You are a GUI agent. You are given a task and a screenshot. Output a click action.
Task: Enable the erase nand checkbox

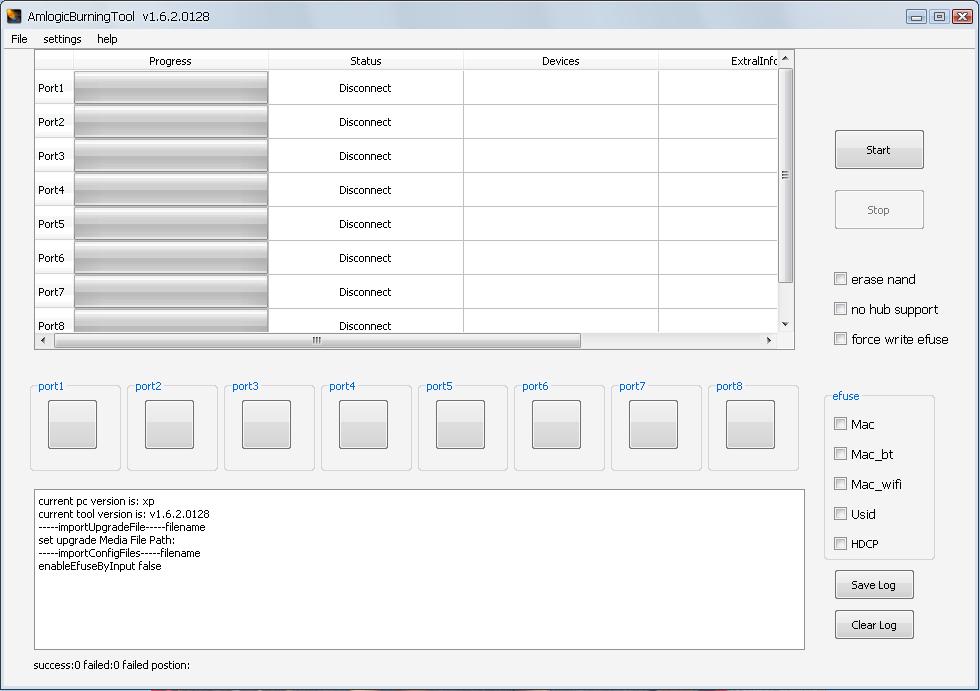[841, 279]
